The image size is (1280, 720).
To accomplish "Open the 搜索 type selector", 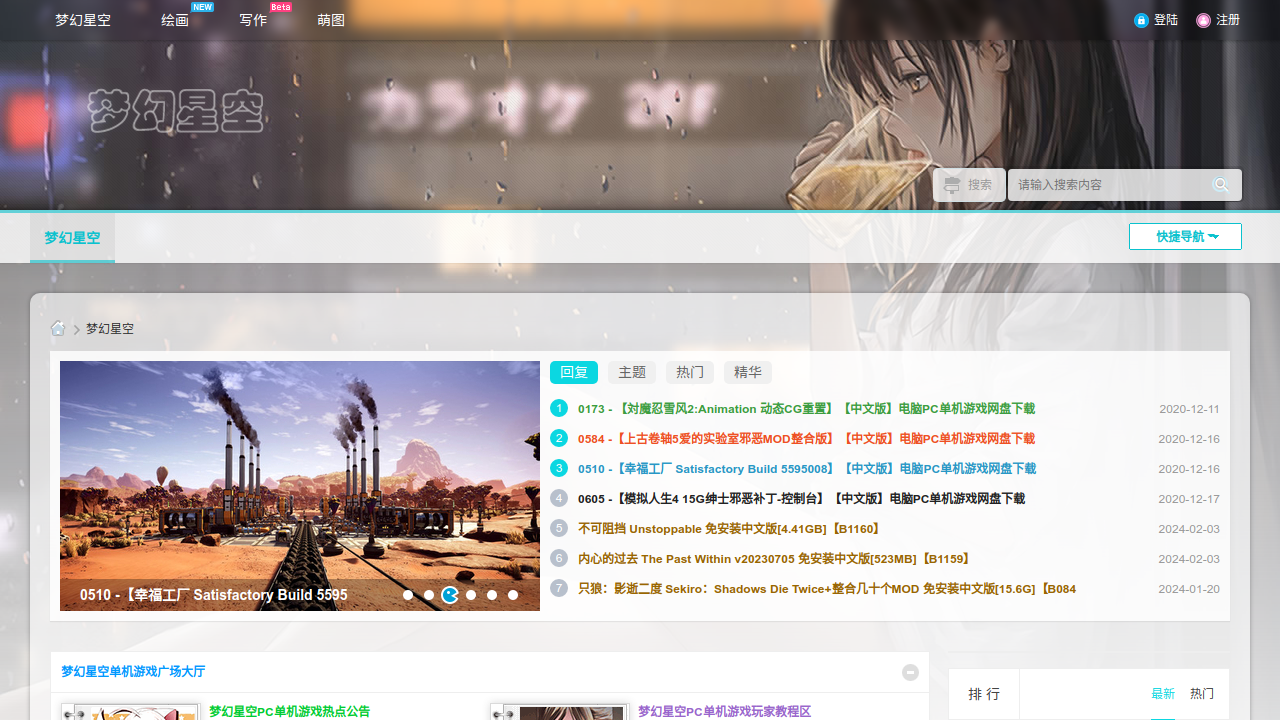I will click(969, 185).
